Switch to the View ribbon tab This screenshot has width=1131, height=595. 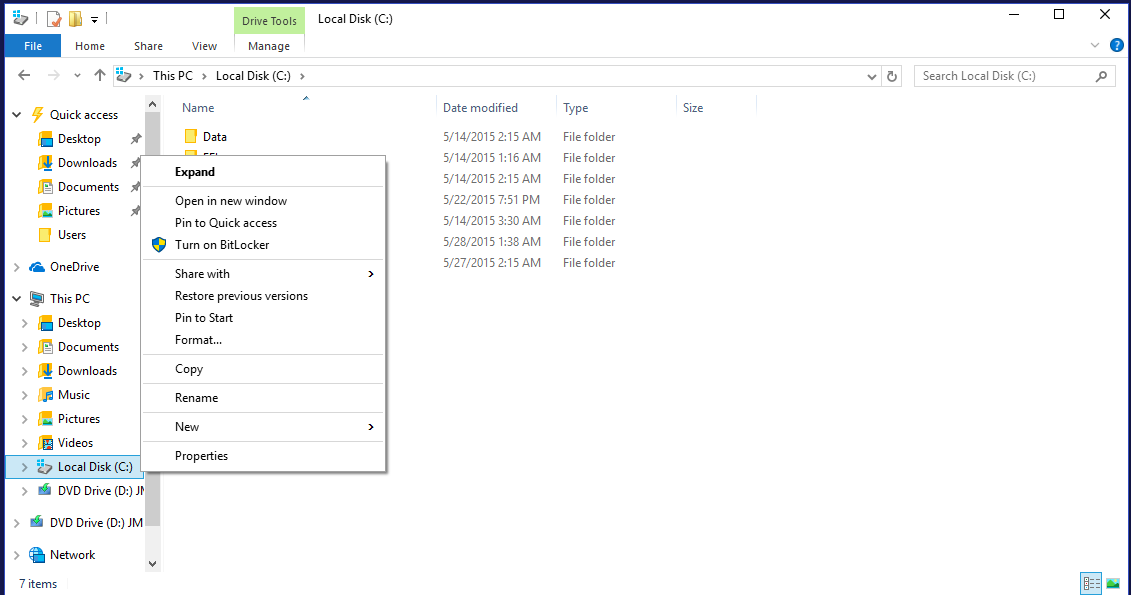tap(204, 45)
